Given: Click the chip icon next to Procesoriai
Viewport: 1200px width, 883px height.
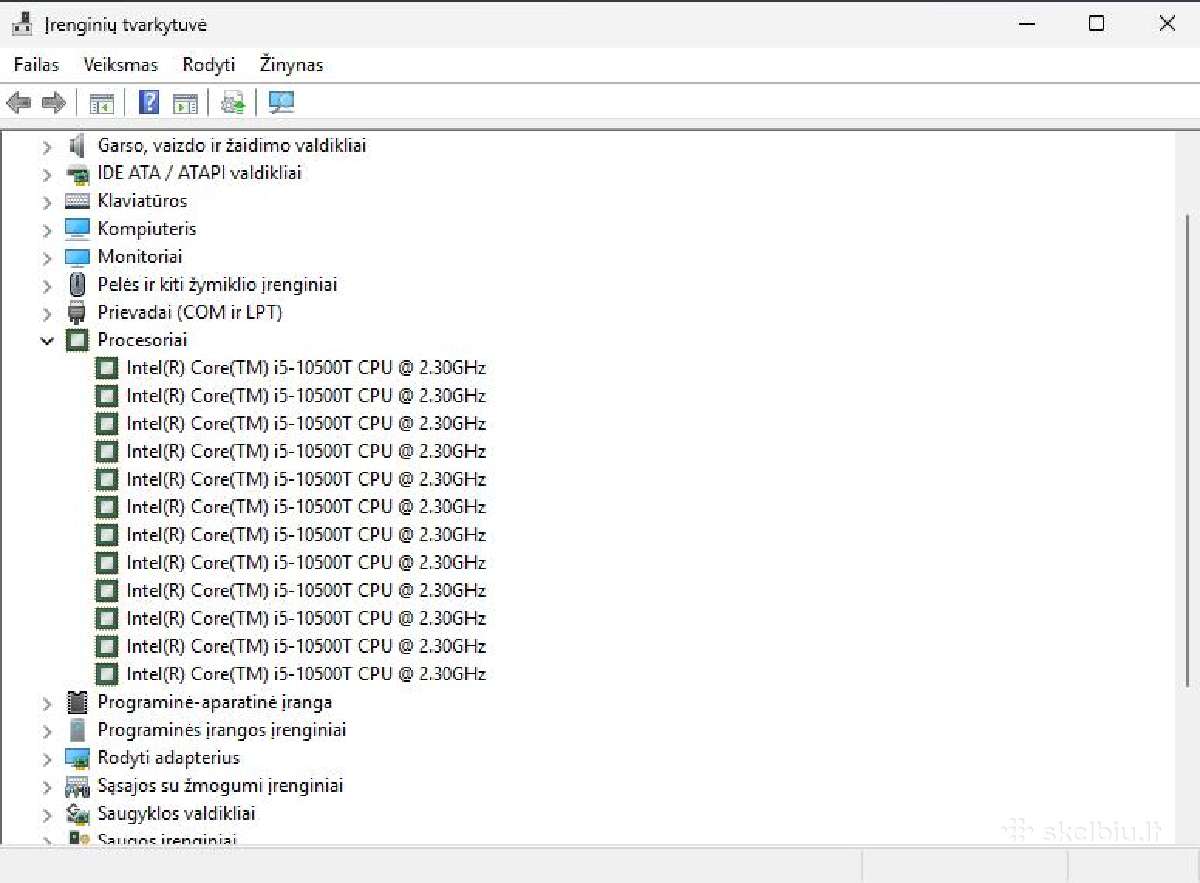Looking at the screenshot, I should click(x=77, y=340).
